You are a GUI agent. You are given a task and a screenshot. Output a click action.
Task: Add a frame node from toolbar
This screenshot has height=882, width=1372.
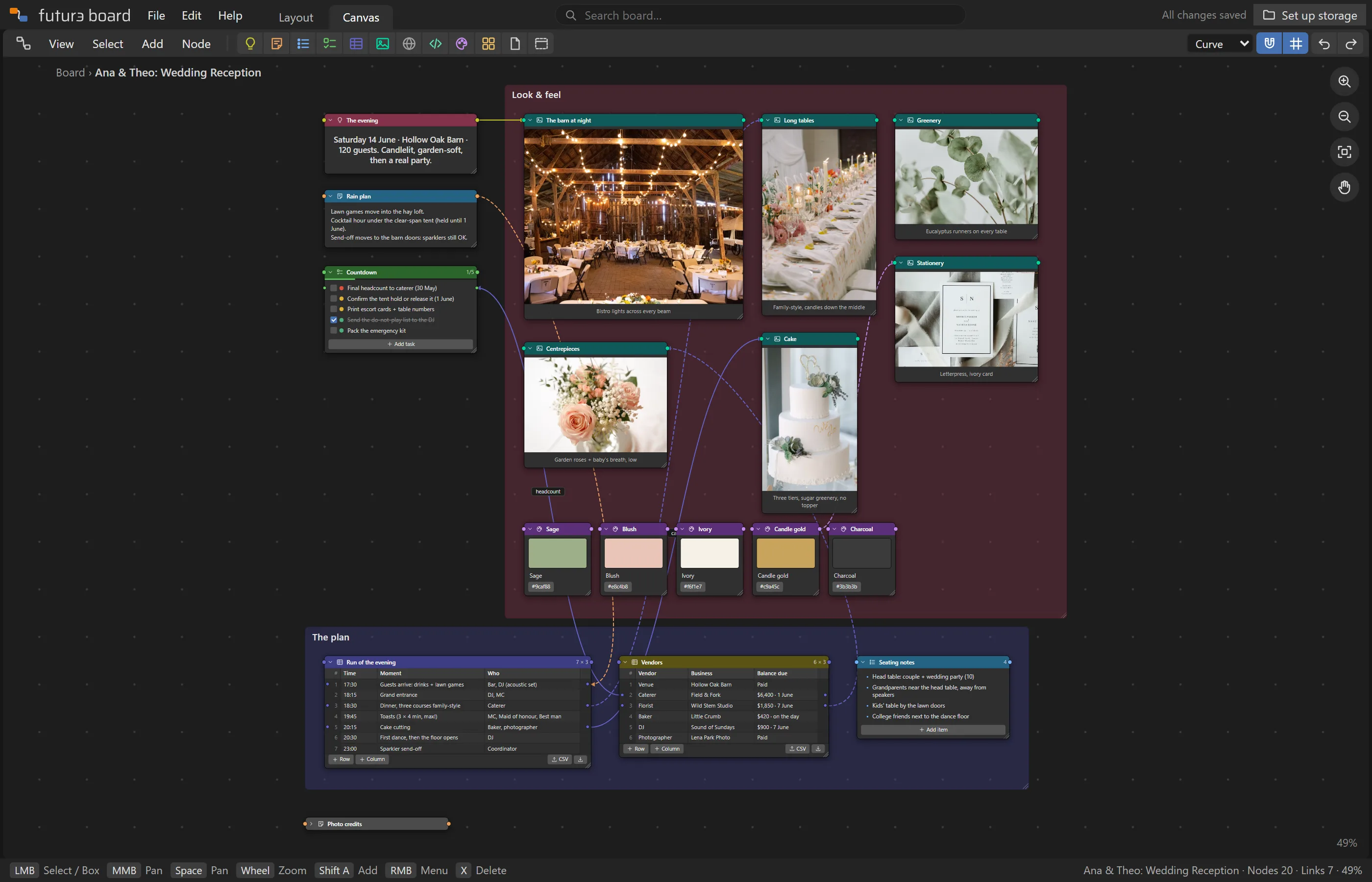click(541, 44)
